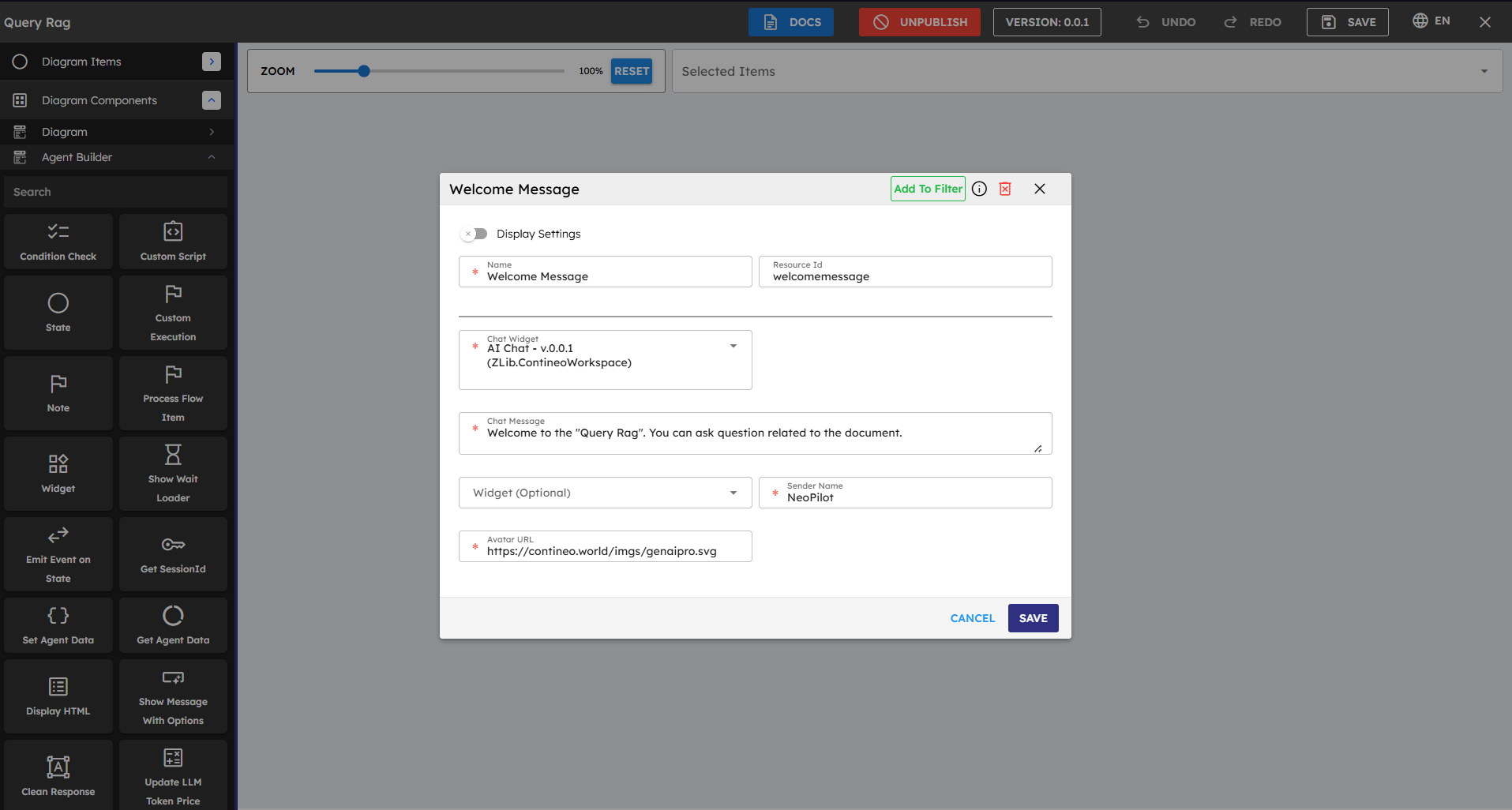This screenshot has width=1512, height=810.
Task: Open the Chat Widget dropdown
Action: coord(733,347)
